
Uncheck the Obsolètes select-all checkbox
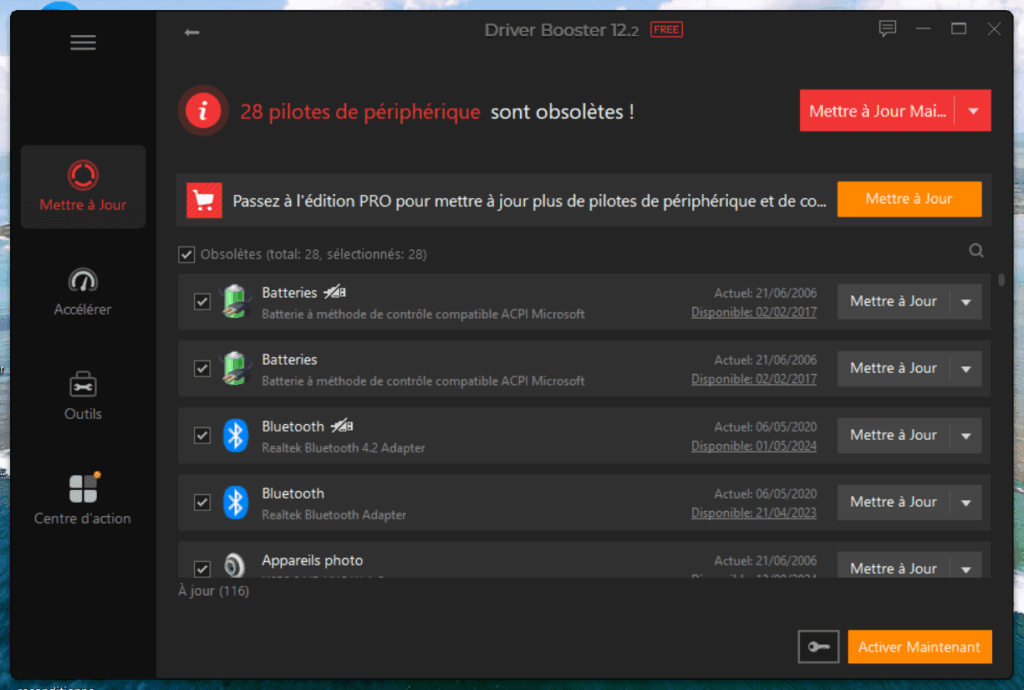tap(186, 254)
